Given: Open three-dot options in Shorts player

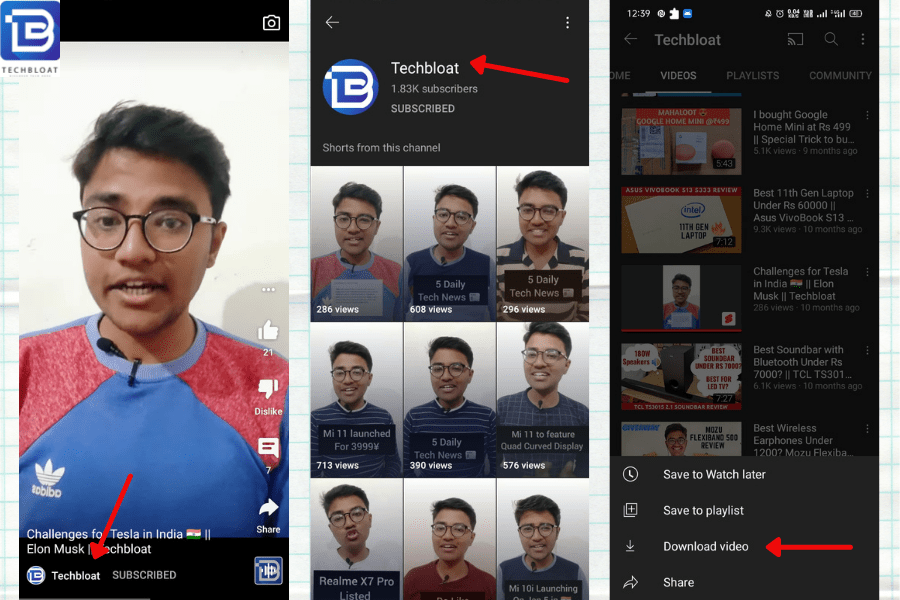Looking at the screenshot, I should pos(268,289).
